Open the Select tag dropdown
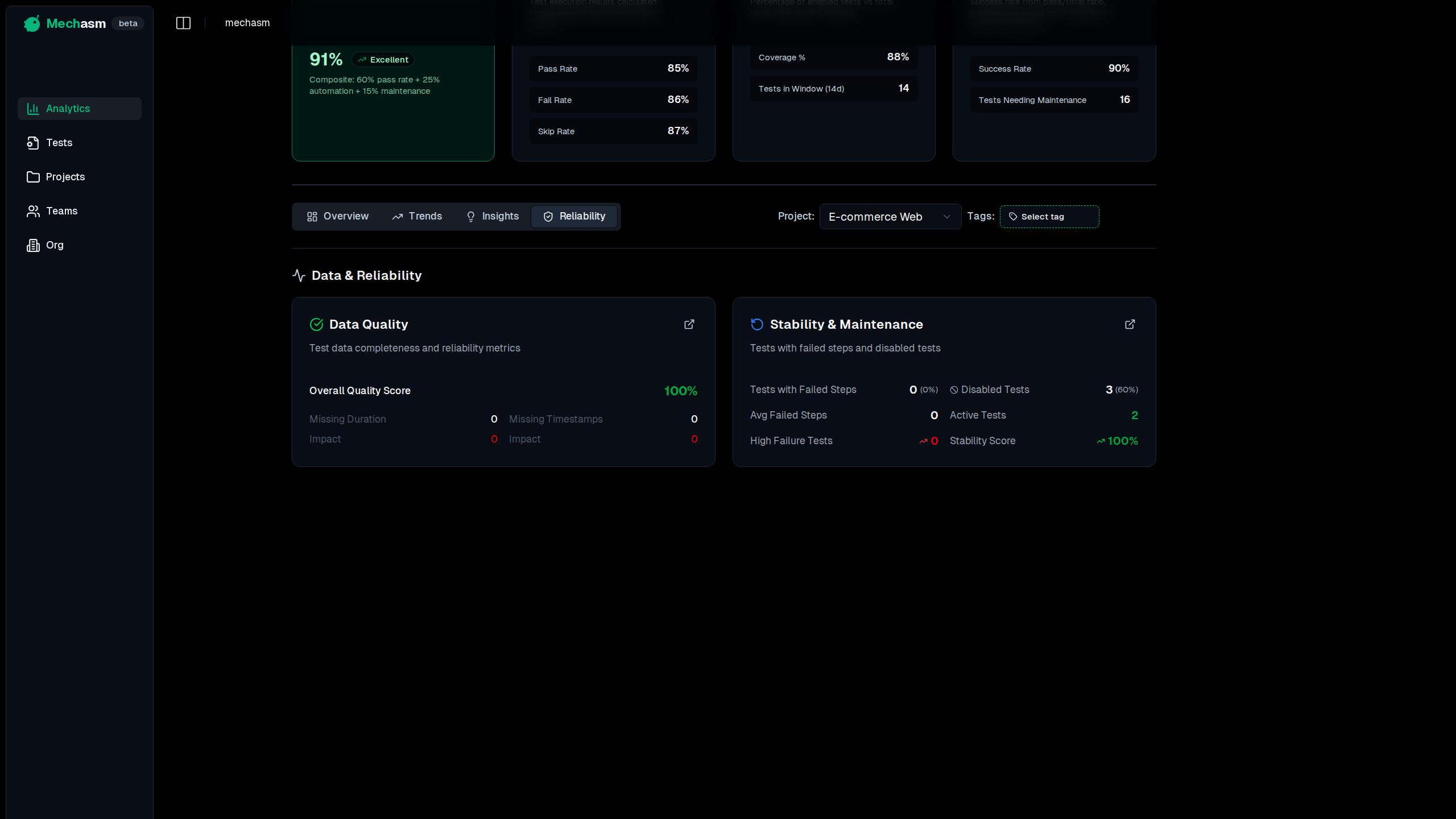The width and height of the screenshot is (1456, 819). click(x=1049, y=217)
